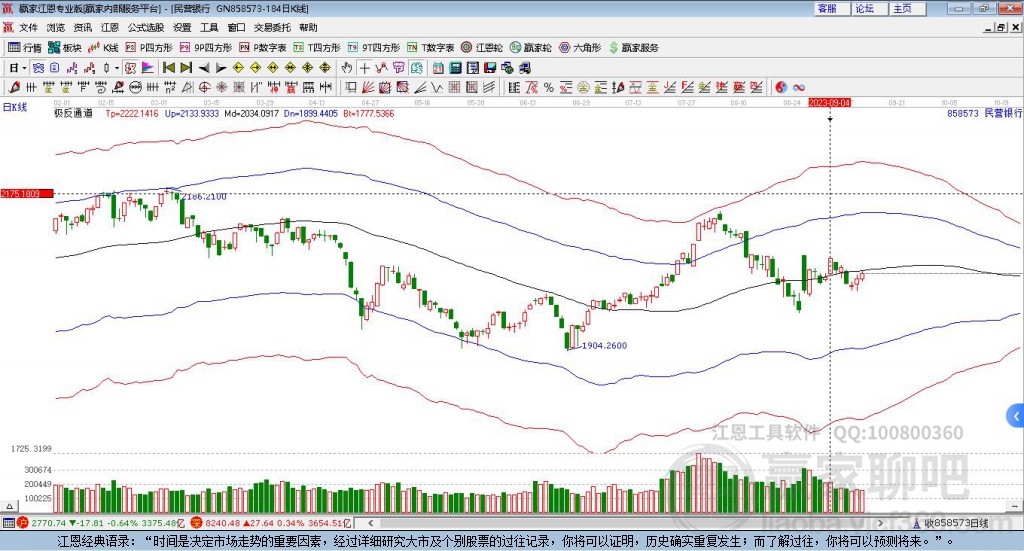
Task: Select the n² square tool
Action: [x=170, y=87]
